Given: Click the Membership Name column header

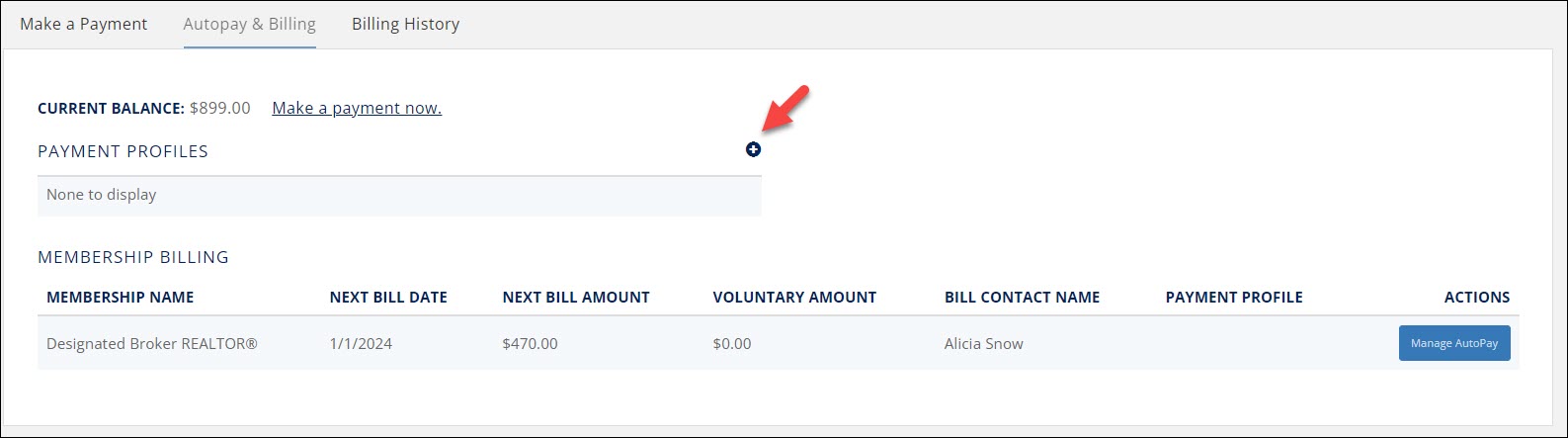Looking at the screenshot, I should coord(121,297).
